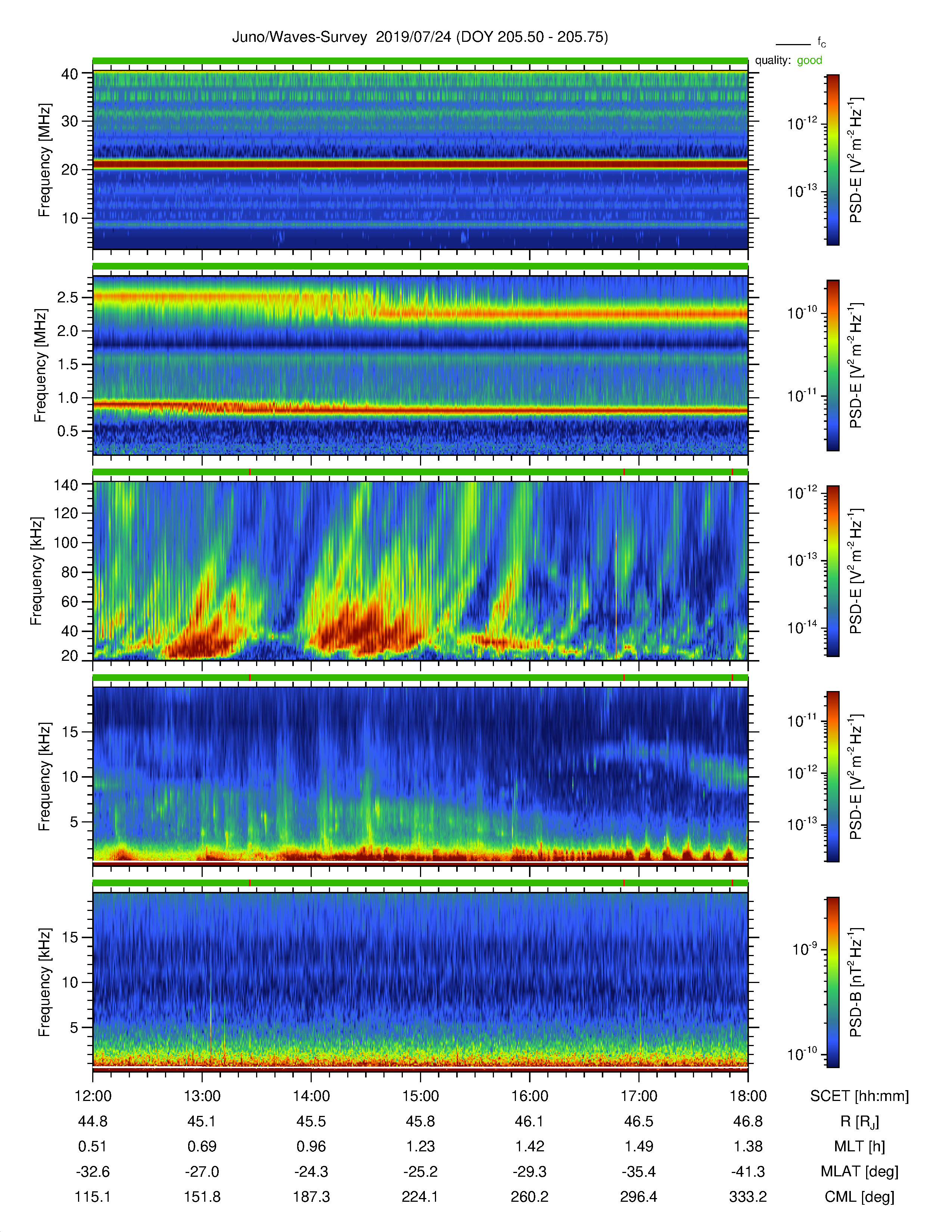This screenshot has width=952, height=1232.
Task: Click the MLT value 1.49
Action: pos(639,1146)
